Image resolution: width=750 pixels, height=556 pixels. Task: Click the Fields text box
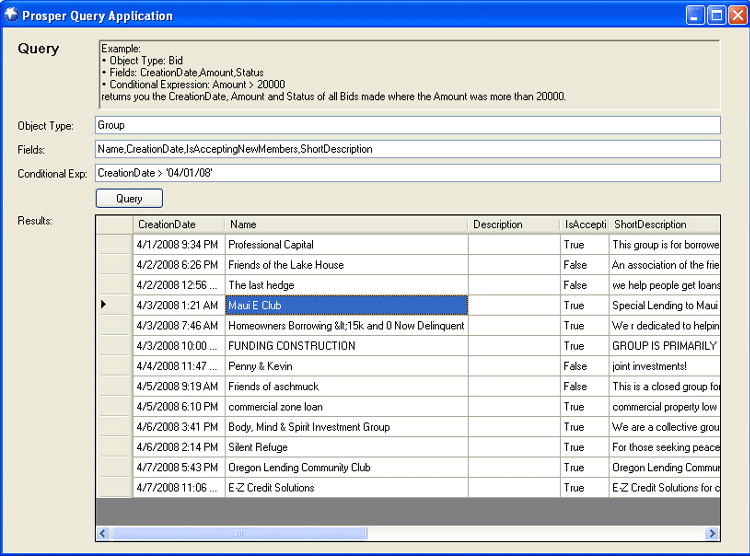pyautogui.click(x=407, y=149)
